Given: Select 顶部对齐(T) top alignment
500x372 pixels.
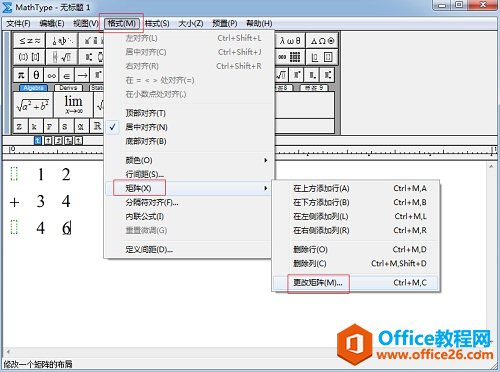Looking at the screenshot, I should (146, 113).
